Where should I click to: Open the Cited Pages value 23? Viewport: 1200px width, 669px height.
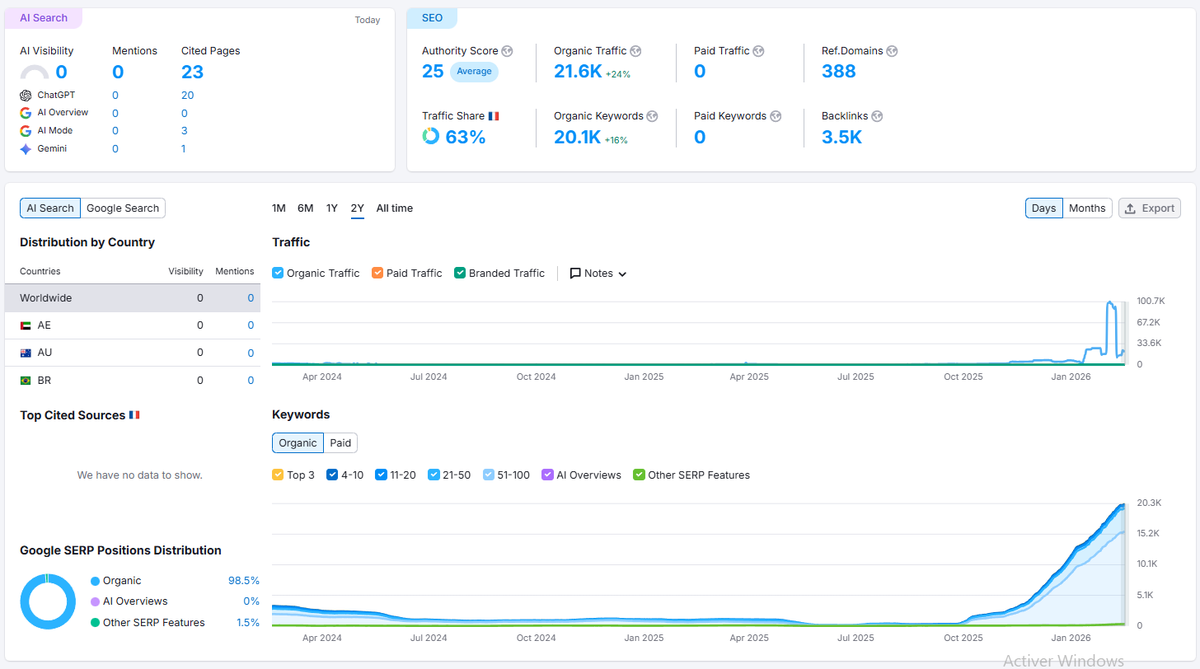192,72
